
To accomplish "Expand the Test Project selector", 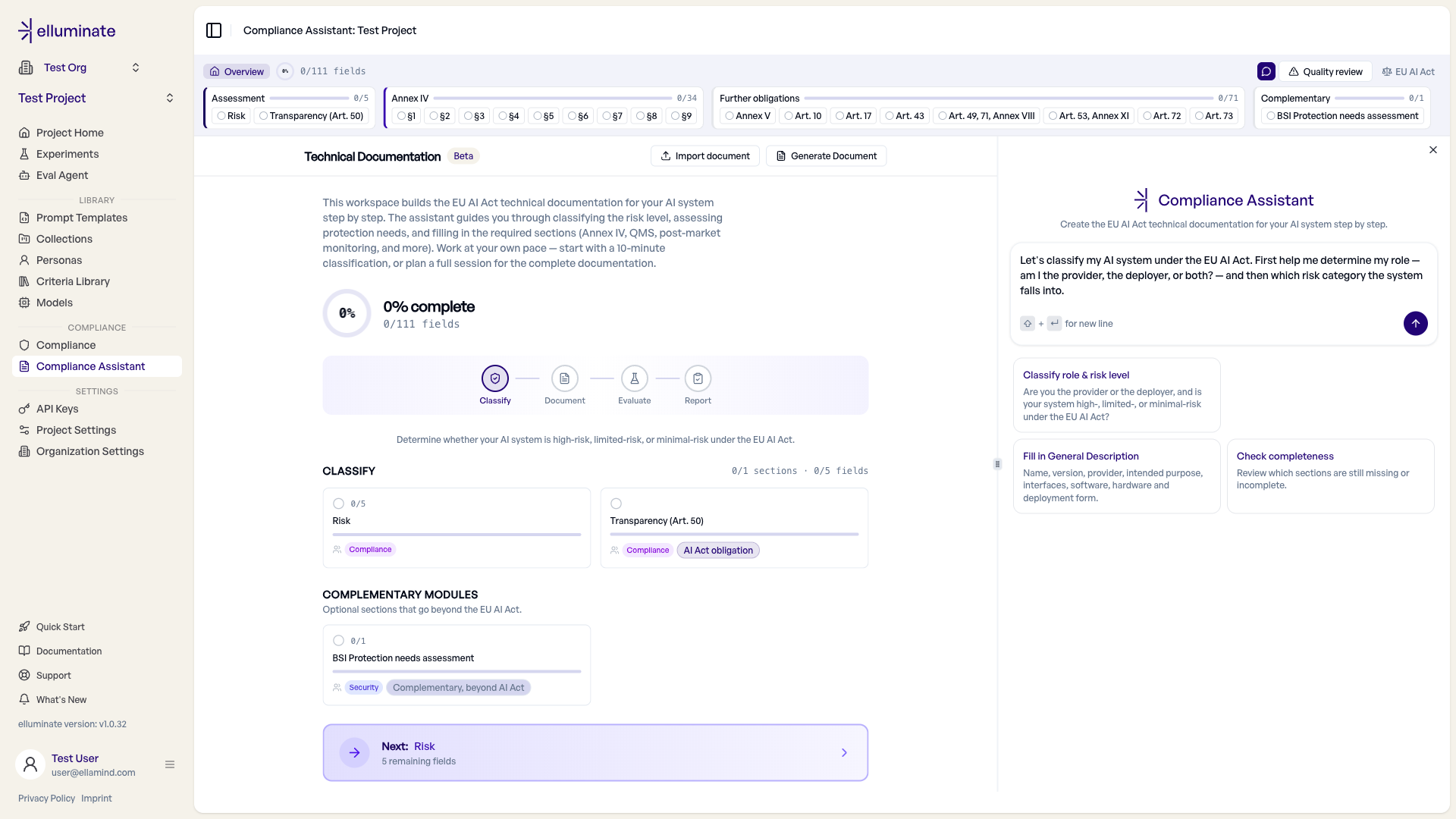I will click(170, 98).
